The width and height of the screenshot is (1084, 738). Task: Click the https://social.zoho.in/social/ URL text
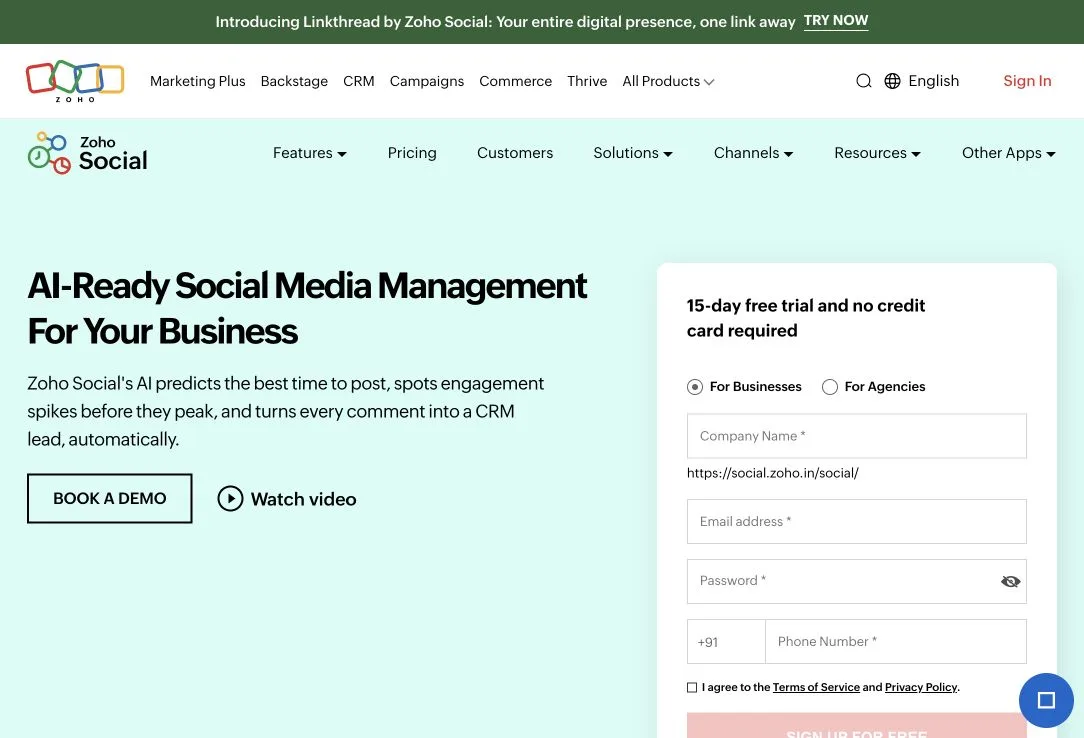(x=772, y=473)
